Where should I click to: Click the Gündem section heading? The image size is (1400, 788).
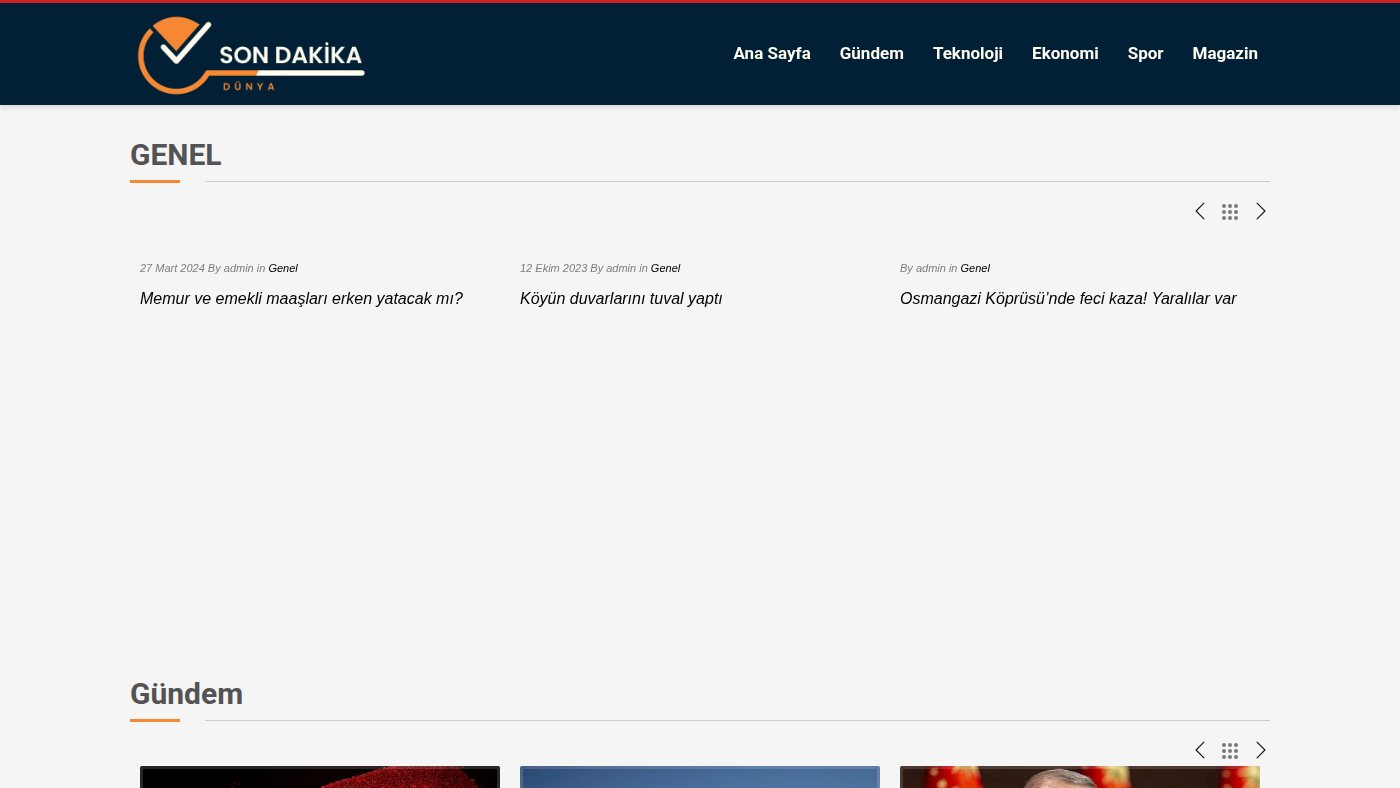186,694
